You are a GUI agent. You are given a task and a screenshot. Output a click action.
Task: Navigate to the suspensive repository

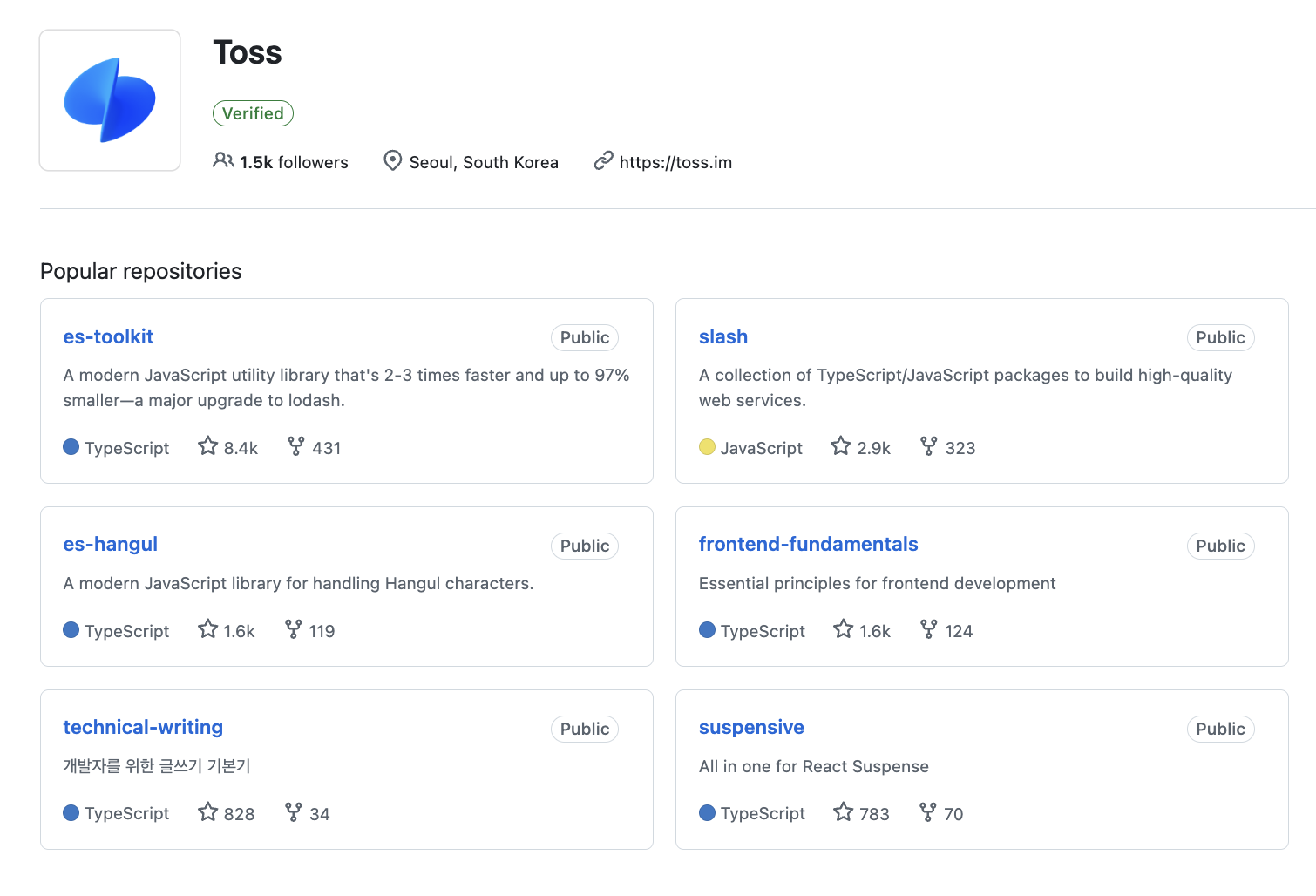750,727
